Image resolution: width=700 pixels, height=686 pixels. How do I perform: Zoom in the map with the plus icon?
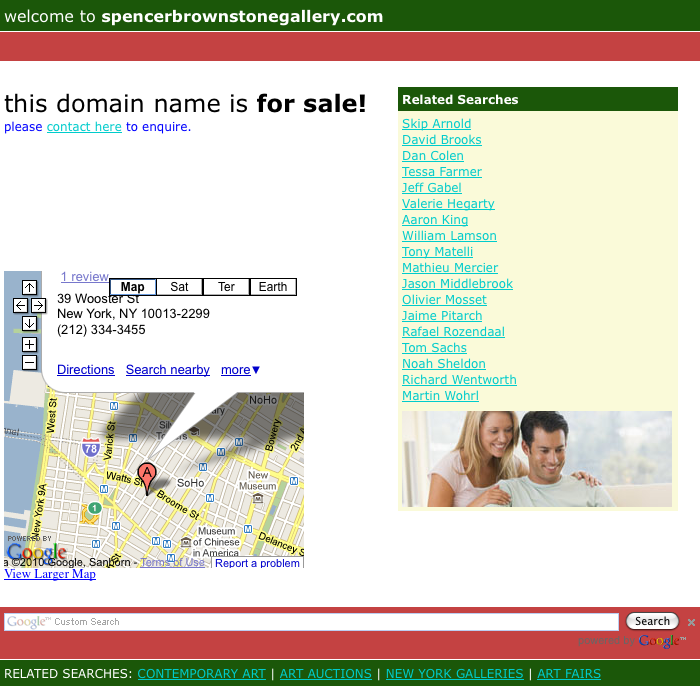29,345
